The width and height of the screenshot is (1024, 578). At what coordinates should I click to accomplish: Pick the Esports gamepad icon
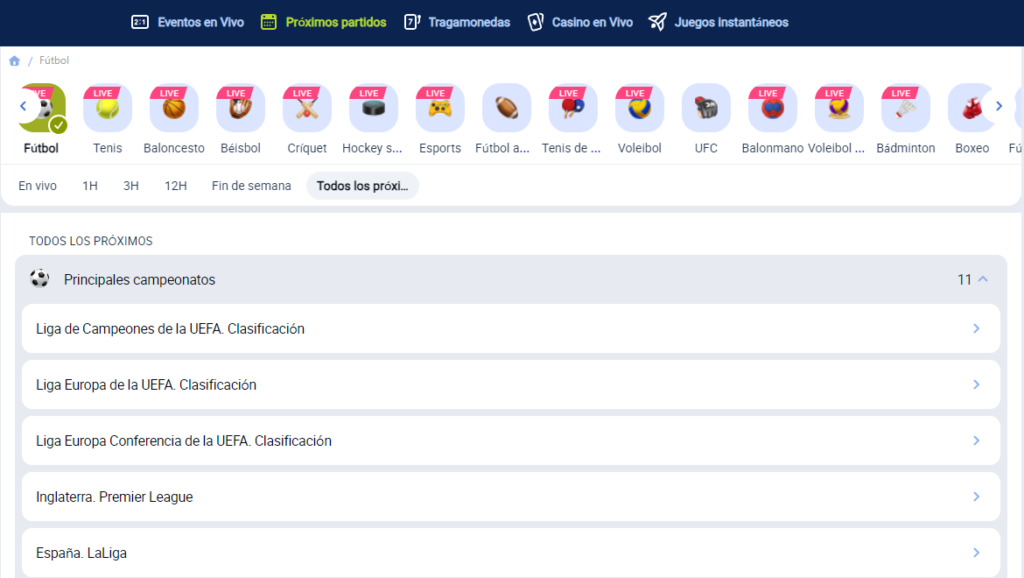(440, 108)
